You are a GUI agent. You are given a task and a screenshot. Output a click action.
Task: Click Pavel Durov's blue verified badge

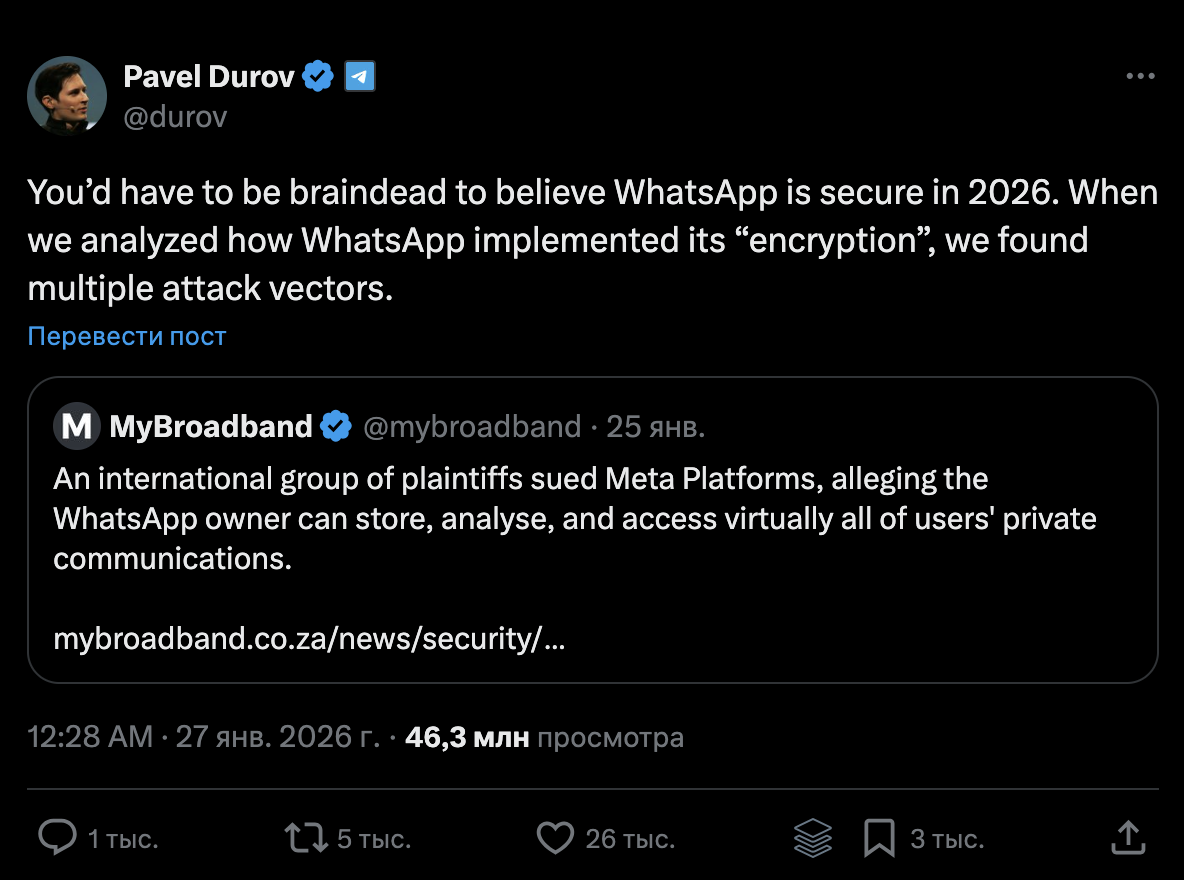[x=317, y=75]
